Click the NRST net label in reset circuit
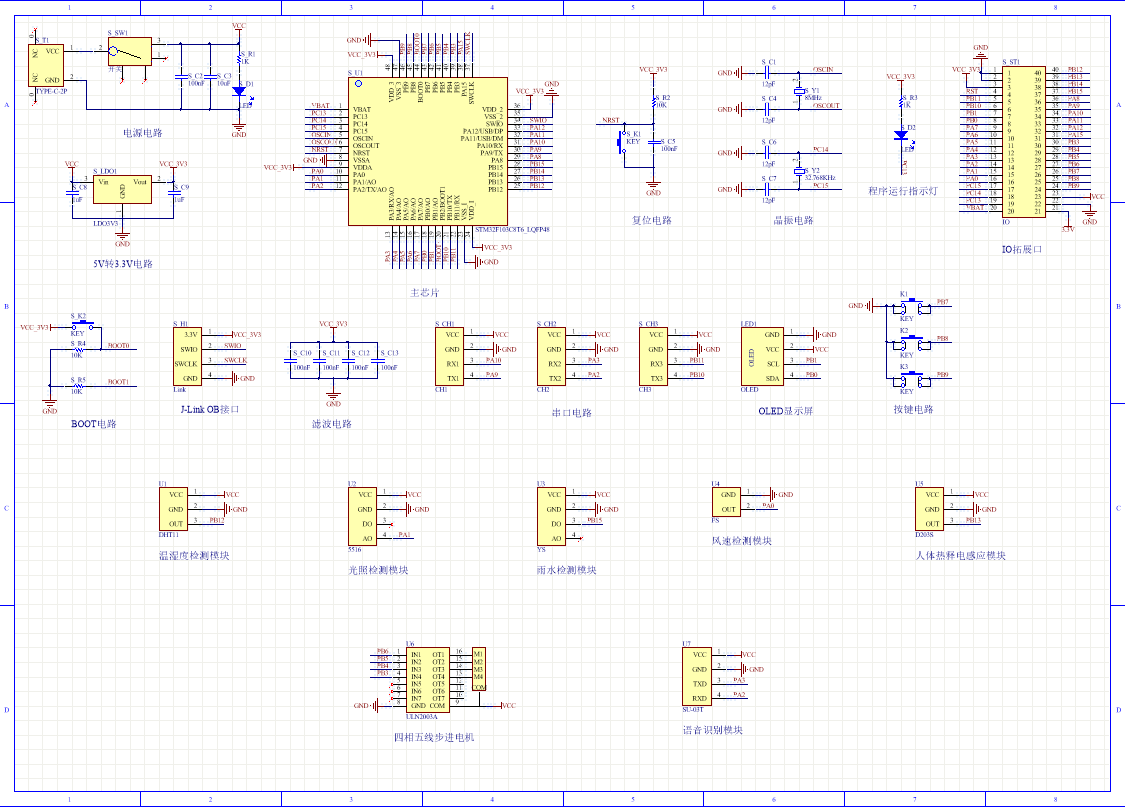Viewport: 1125px width, 807px height. tap(611, 121)
